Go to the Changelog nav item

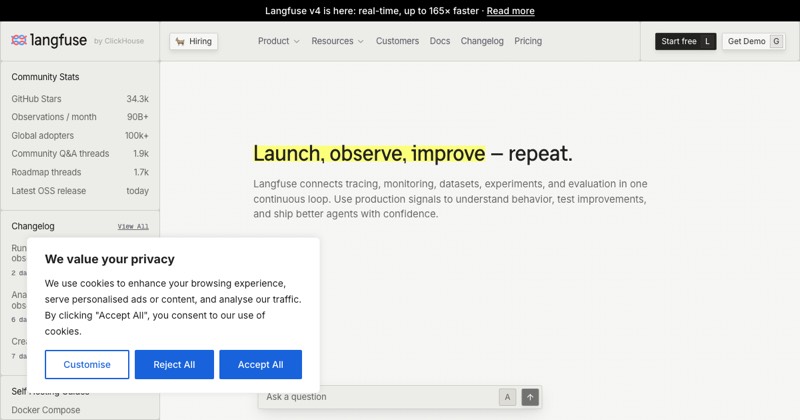[482, 41]
